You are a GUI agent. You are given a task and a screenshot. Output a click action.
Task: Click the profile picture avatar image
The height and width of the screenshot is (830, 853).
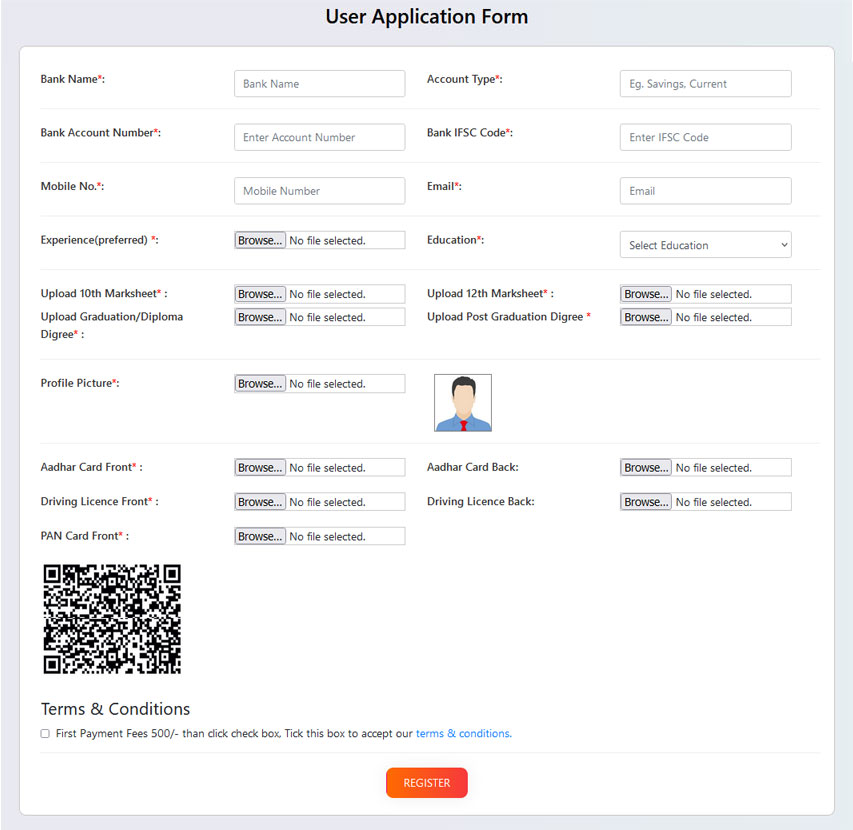(x=462, y=403)
